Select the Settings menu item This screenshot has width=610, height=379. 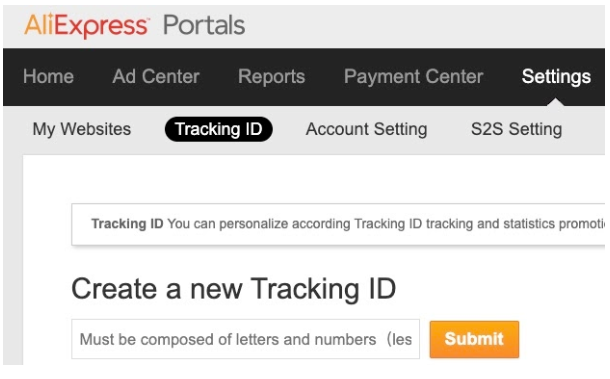(556, 77)
